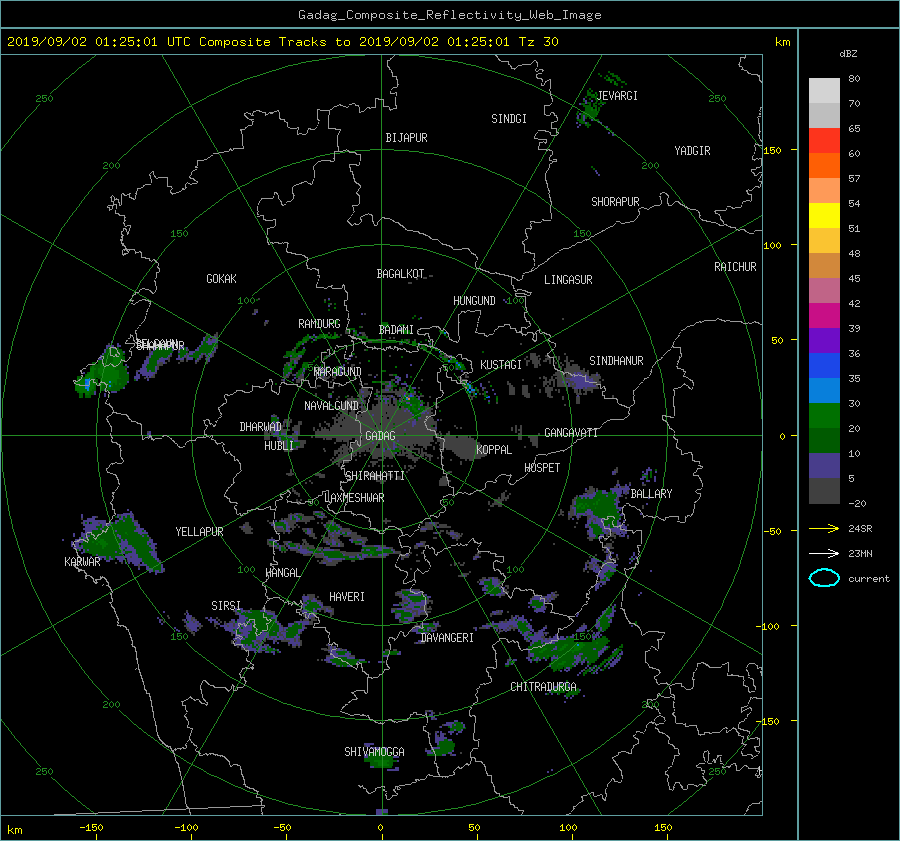This screenshot has height=841, width=900.
Task: Click the HUNGUND city label
Action: point(474,301)
